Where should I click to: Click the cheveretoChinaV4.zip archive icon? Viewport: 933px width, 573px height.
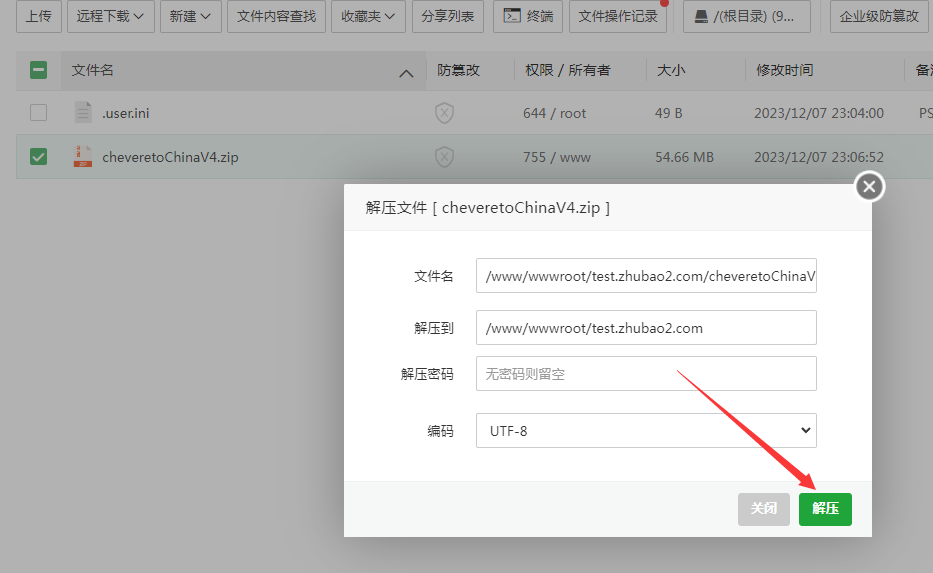coord(83,157)
